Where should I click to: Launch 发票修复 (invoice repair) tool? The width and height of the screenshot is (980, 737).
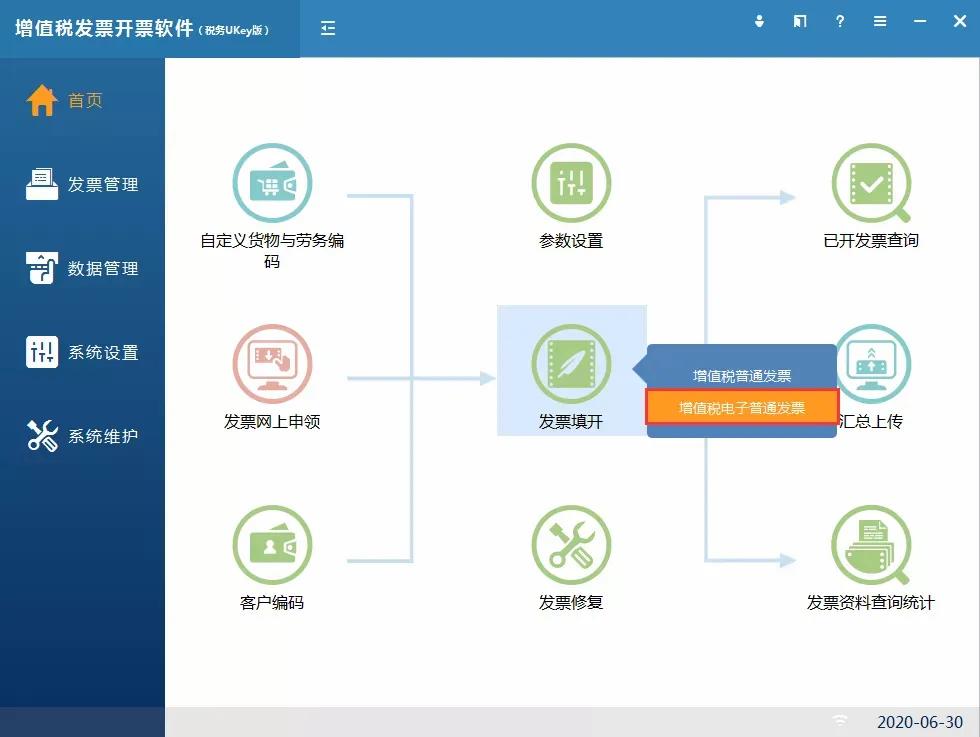(571, 545)
